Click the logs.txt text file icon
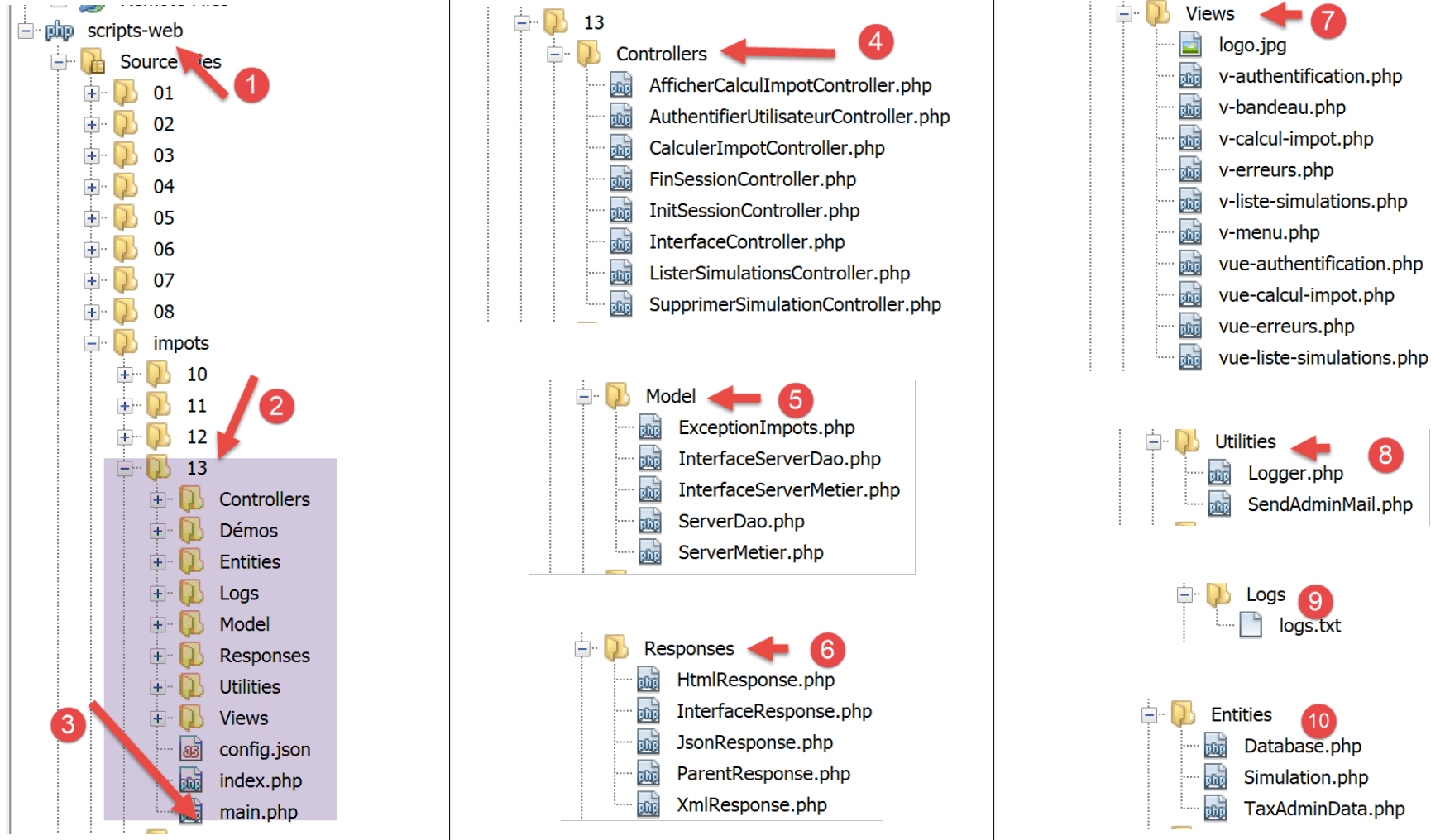The width and height of the screenshot is (1445, 840). (x=1250, y=625)
